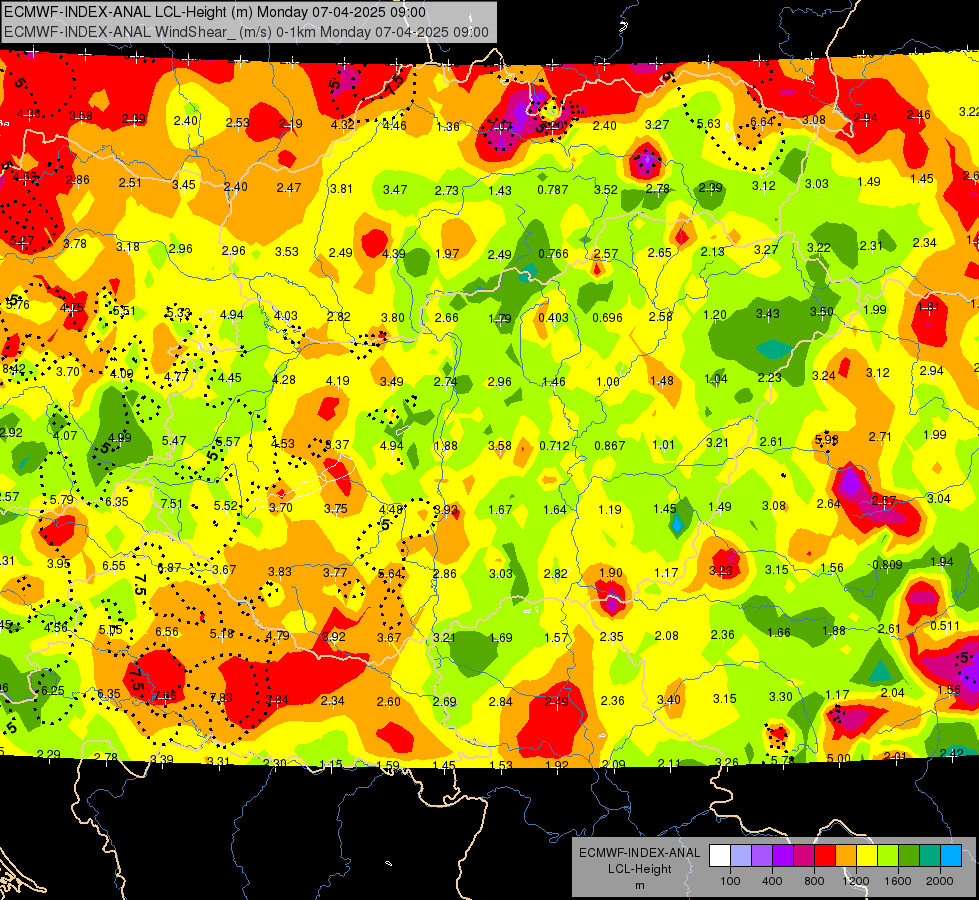Click the grid value '4.99'
This screenshot has width=979, height=900.
click(119, 437)
